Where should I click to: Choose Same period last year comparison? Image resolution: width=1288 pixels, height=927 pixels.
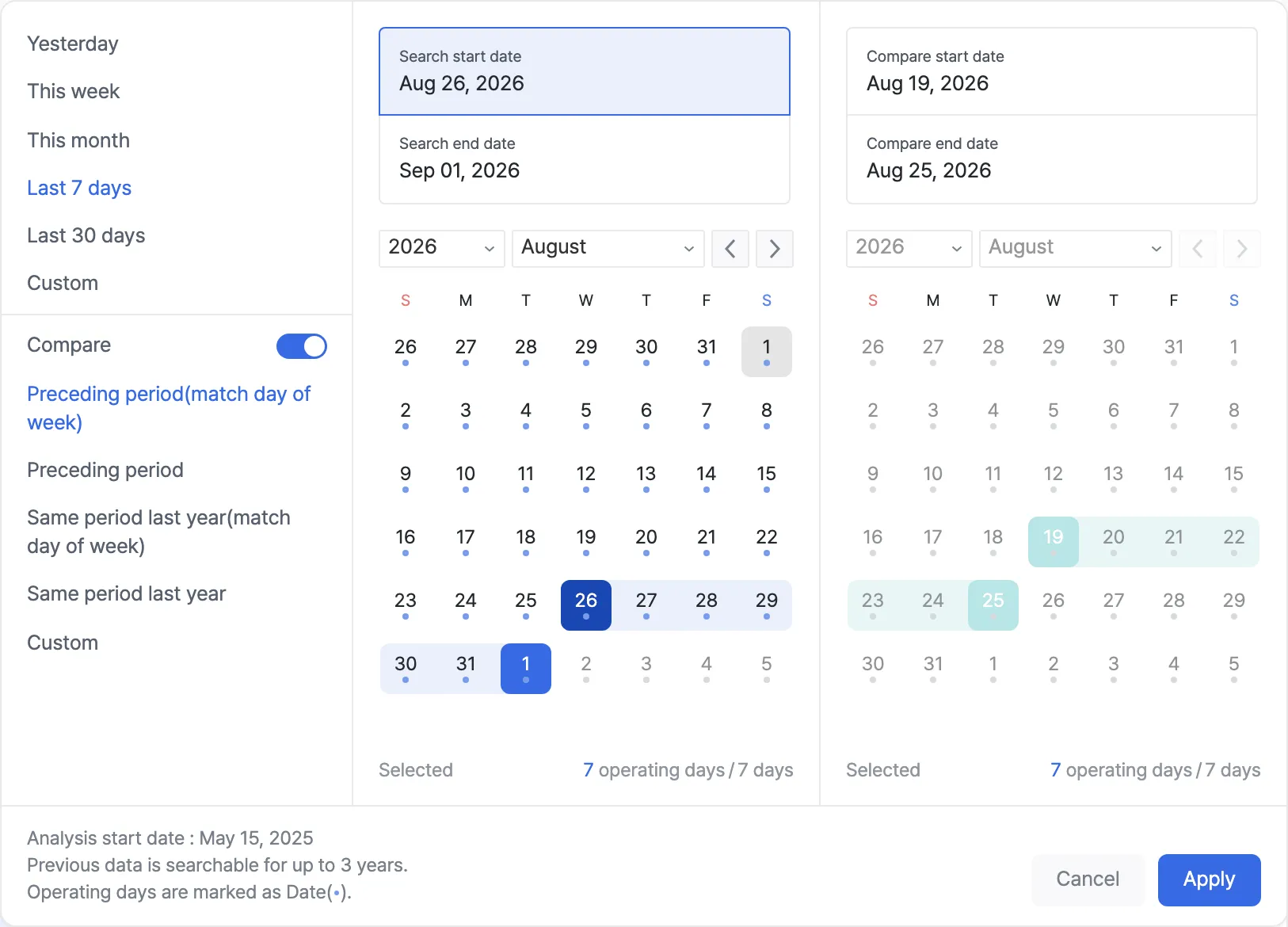[x=127, y=593]
